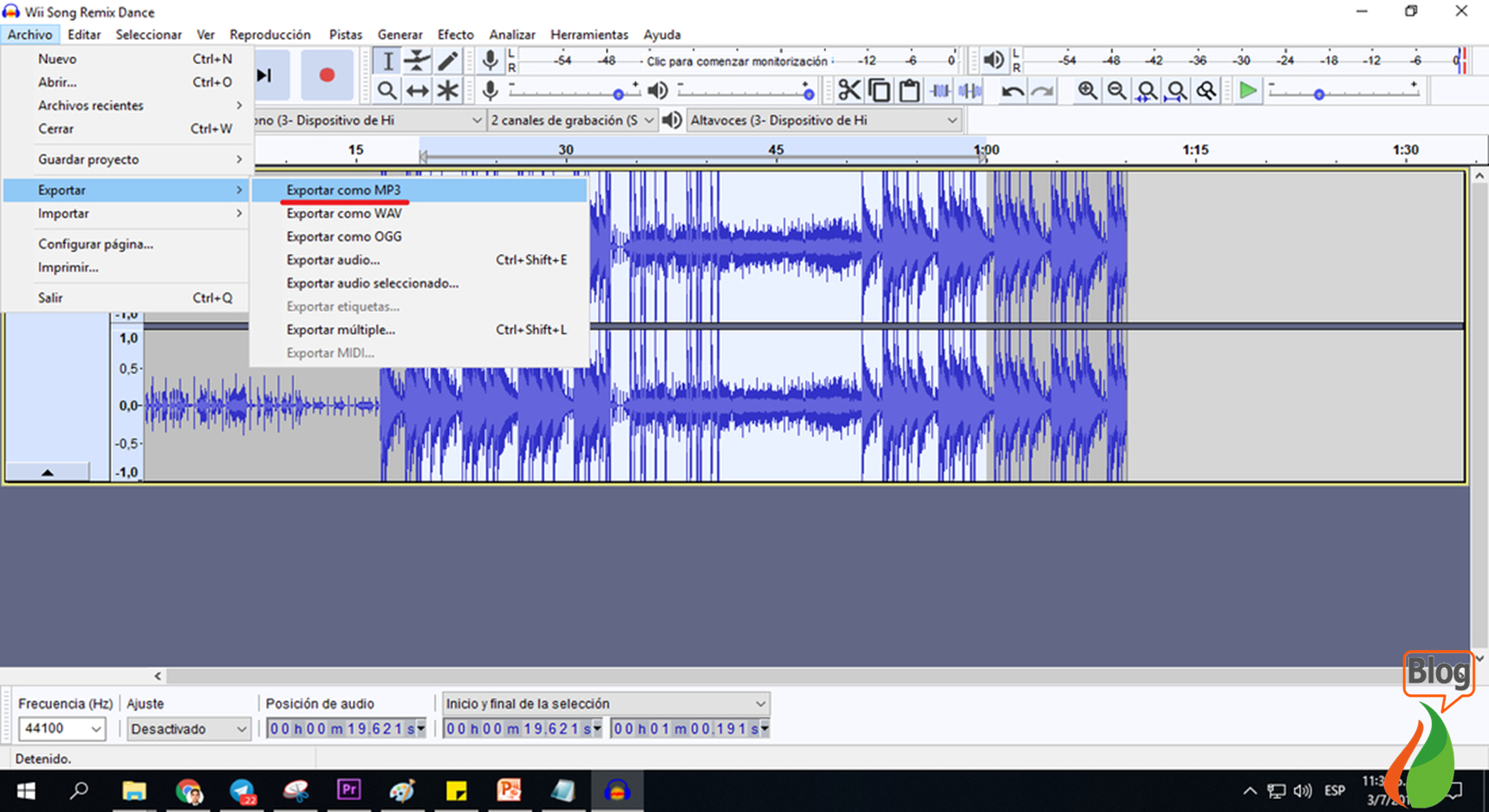The image size is (1489, 812).
Task: Select the Multi-tool asterisk icon
Action: 447,90
